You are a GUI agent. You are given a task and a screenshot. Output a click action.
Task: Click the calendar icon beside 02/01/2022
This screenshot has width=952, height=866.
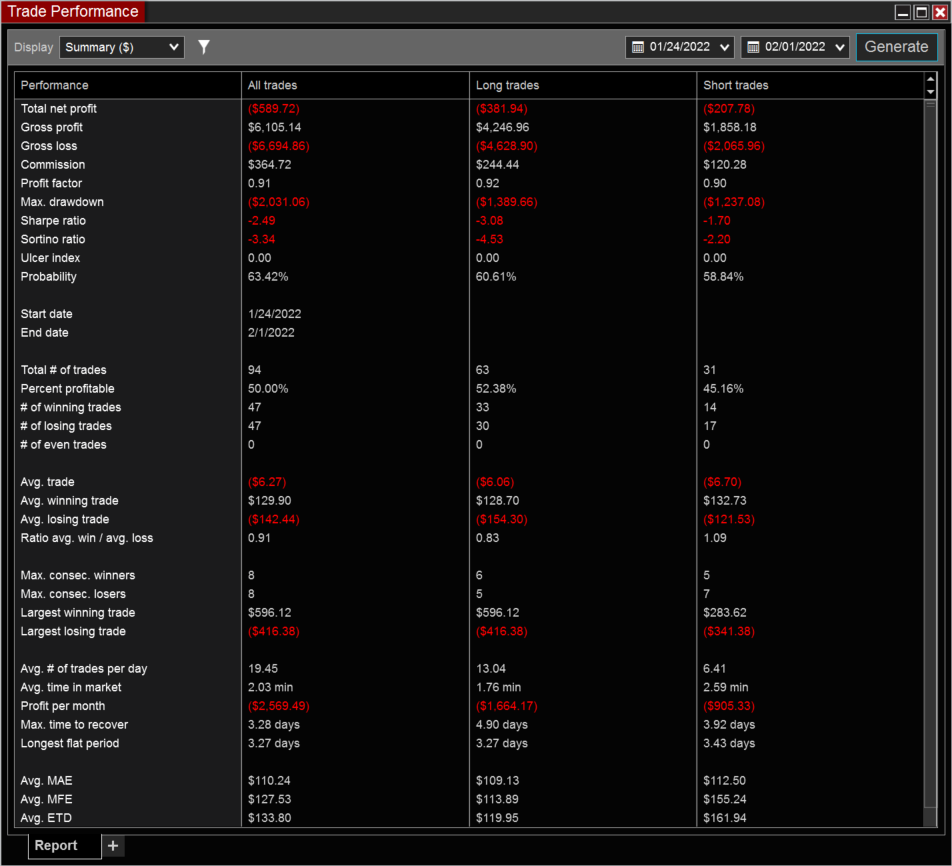[x=753, y=47]
